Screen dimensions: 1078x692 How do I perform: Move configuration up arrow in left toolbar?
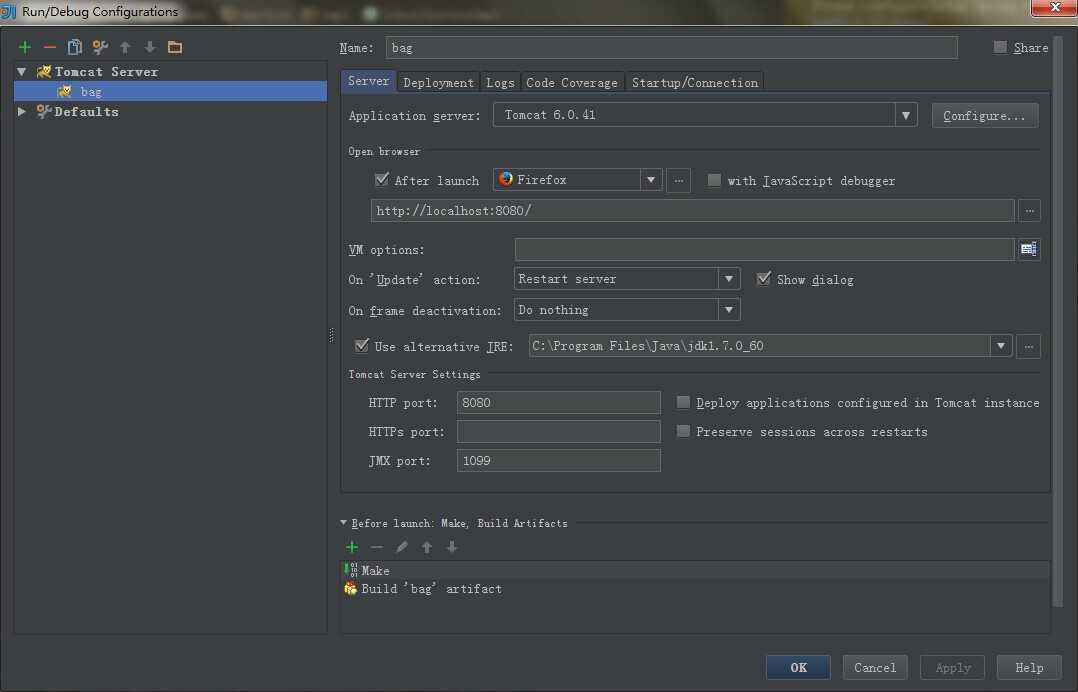pyautogui.click(x=125, y=47)
